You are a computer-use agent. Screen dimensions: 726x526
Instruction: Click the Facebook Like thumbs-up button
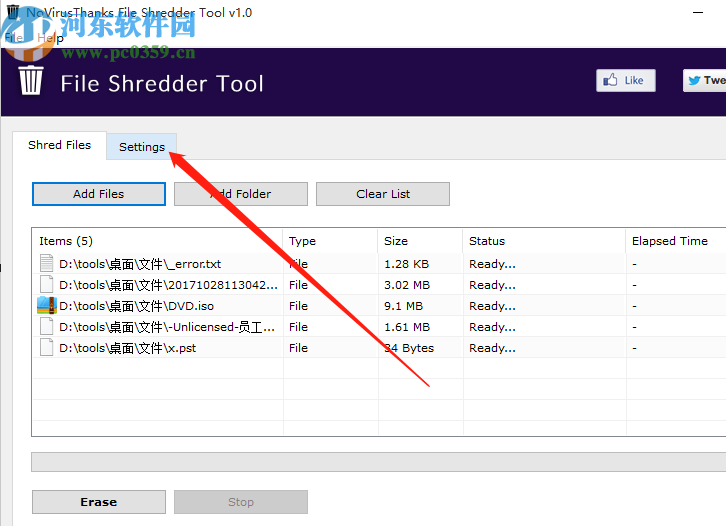[626, 81]
